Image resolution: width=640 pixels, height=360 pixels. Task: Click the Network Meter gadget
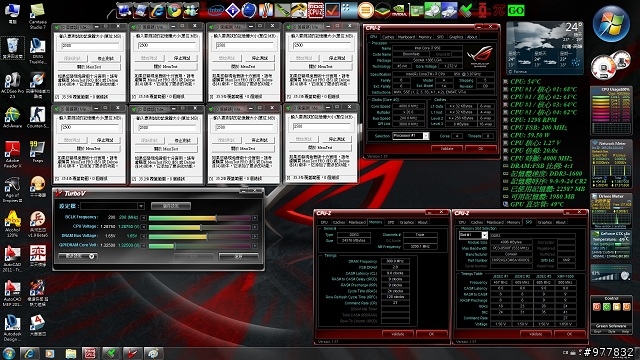pos(611,164)
